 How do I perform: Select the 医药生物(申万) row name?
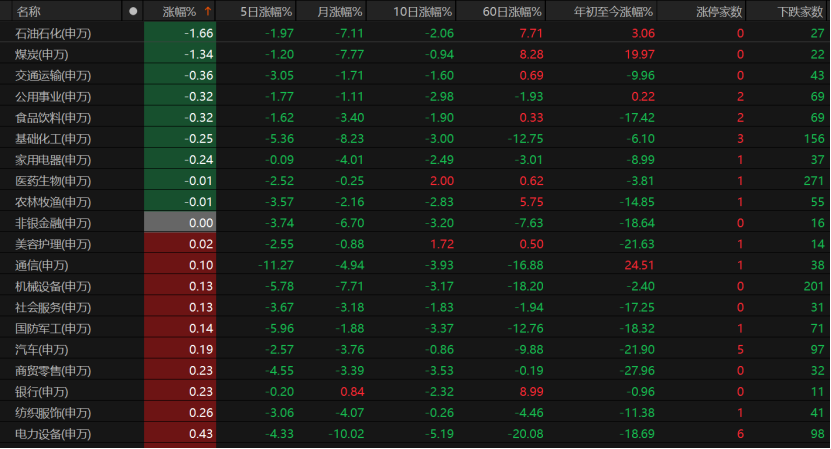(53, 181)
